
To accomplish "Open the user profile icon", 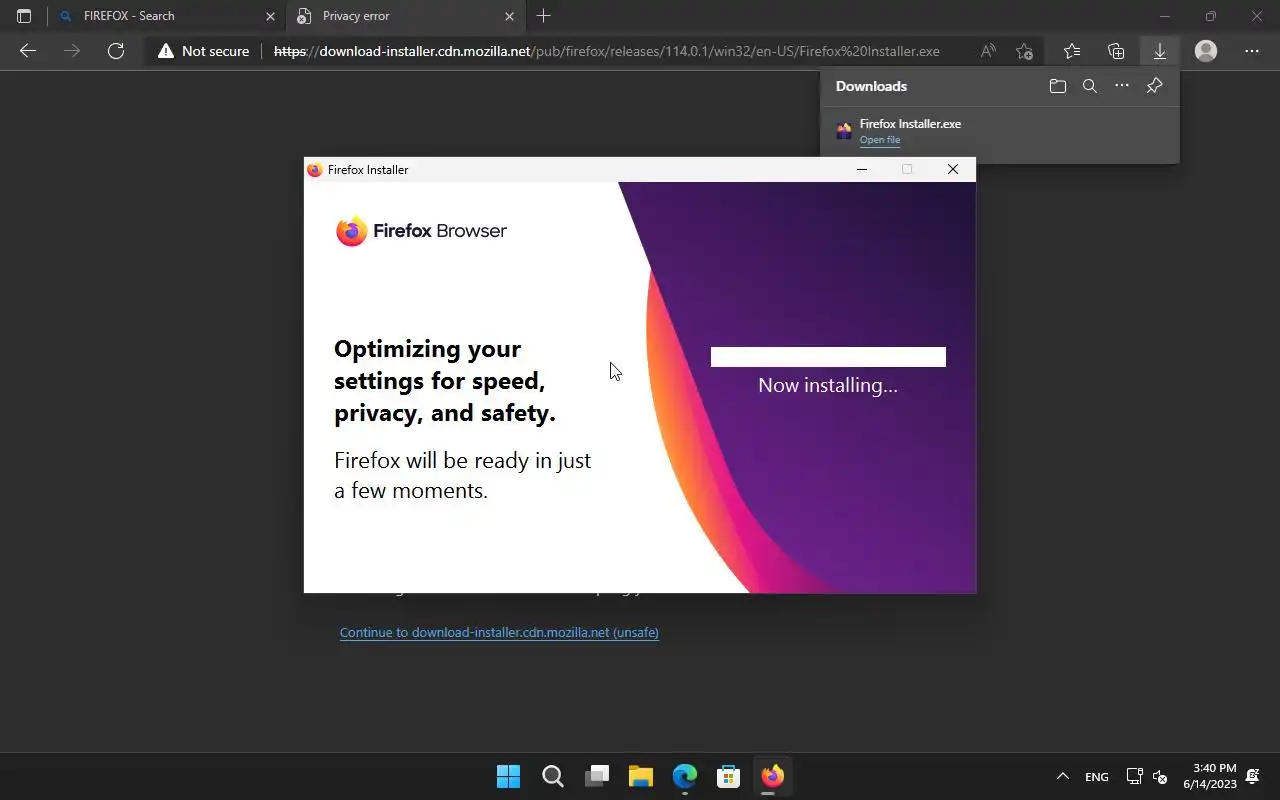I will [x=1206, y=51].
